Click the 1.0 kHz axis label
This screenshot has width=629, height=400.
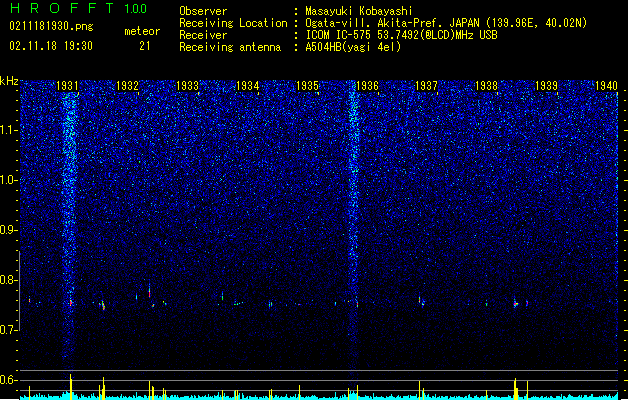(8, 180)
